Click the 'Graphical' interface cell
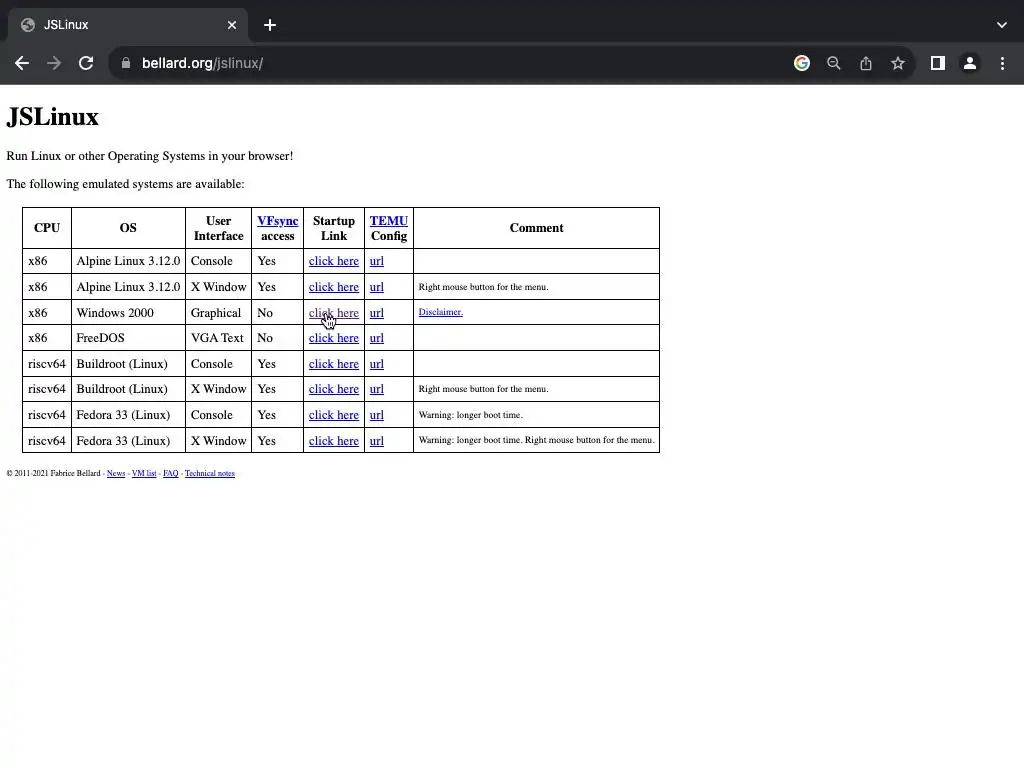Viewport: 1024px width, 768px height. (216, 313)
